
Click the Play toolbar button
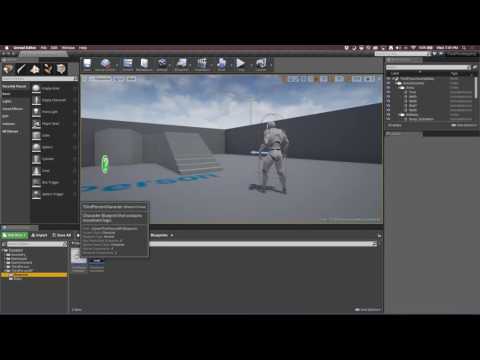(240, 64)
